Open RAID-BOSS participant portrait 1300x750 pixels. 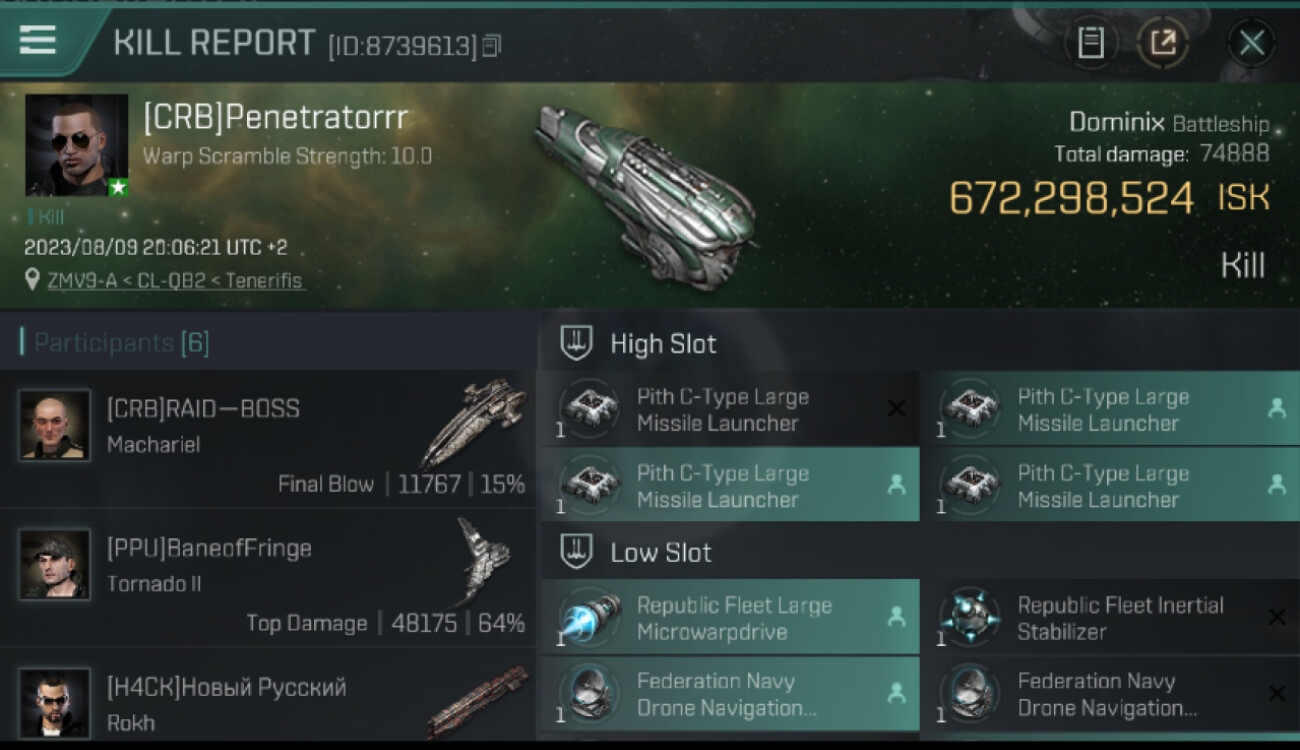(54, 424)
